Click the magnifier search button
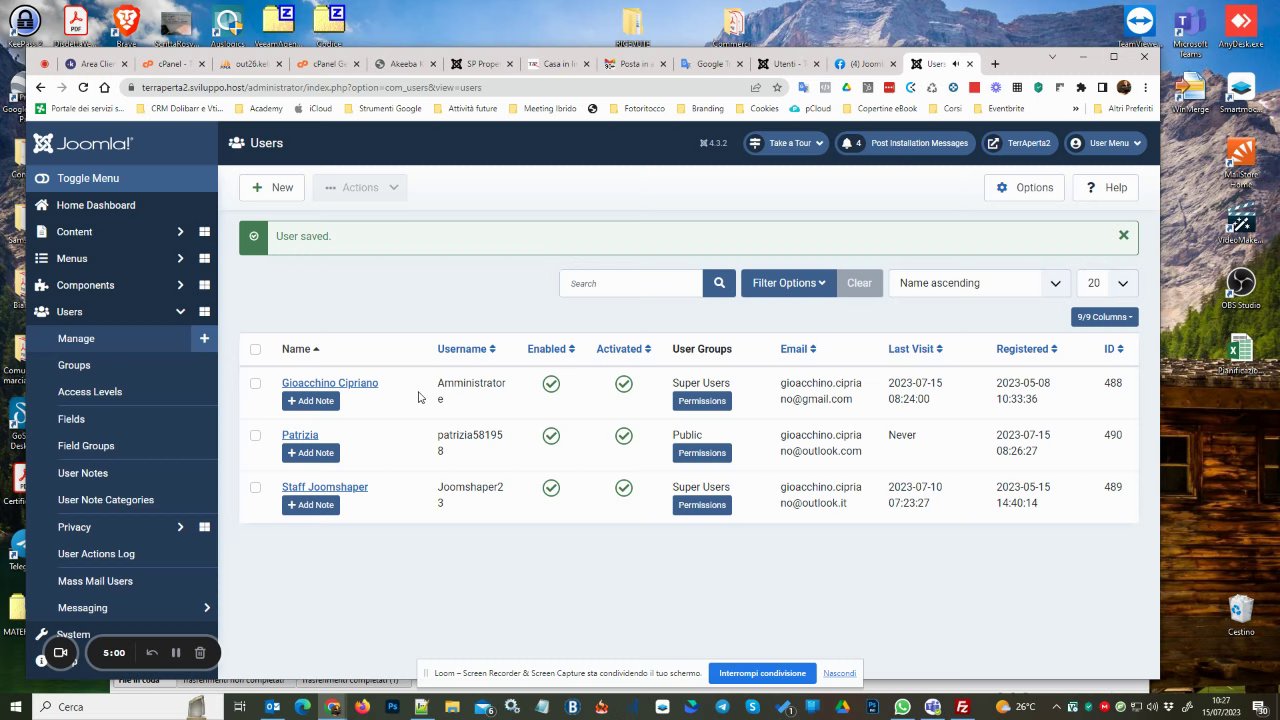1280x720 pixels. click(x=719, y=283)
